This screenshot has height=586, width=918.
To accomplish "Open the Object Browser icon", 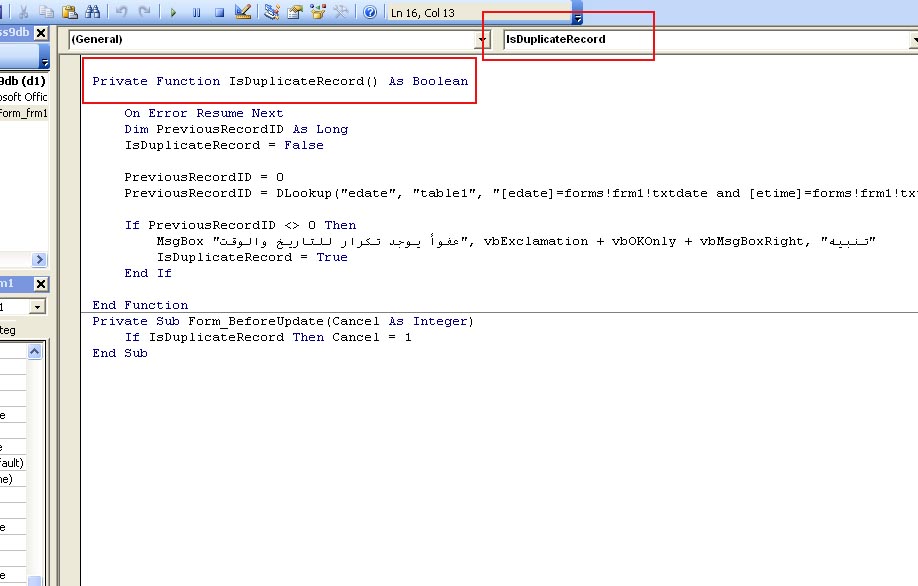I will pyautogui.click(x=318, y=12).
